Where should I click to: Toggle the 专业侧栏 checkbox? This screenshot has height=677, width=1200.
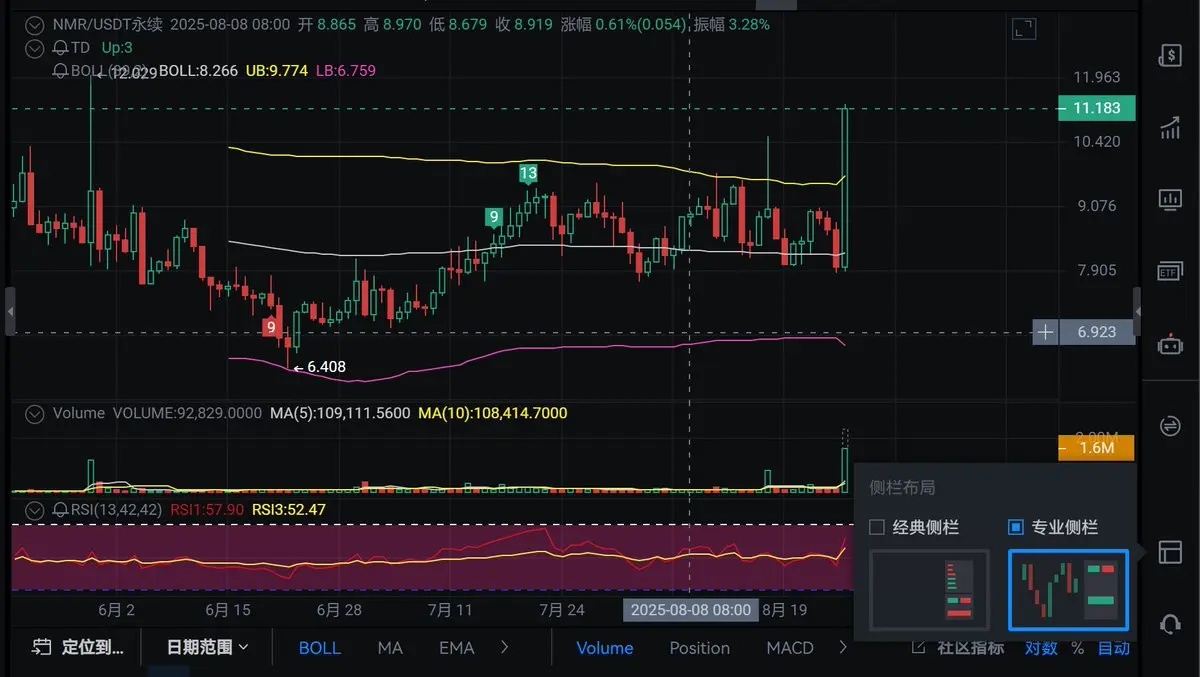coord(1015,527)
